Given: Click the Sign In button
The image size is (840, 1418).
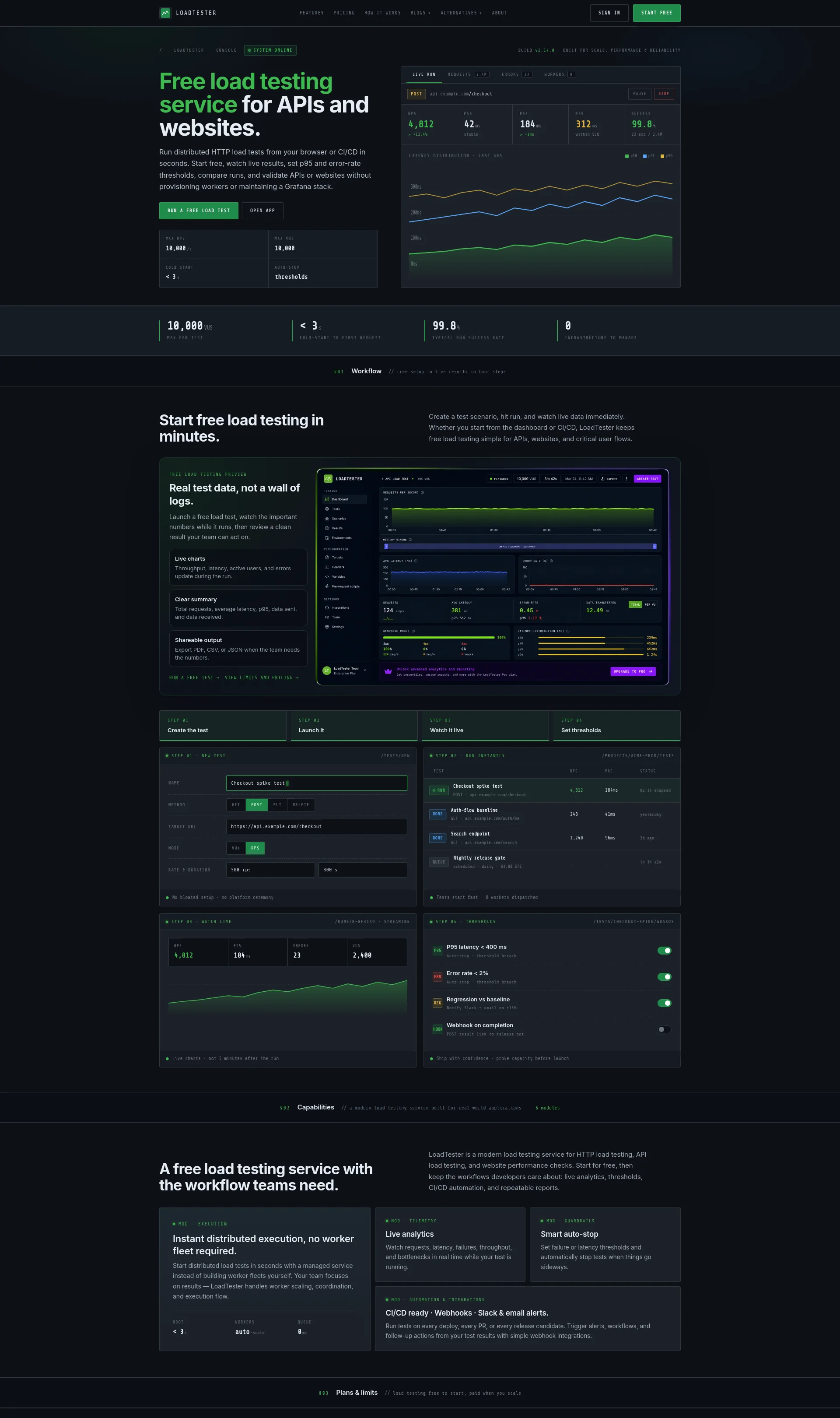Looking at the screenshot, I should point(609,13).
